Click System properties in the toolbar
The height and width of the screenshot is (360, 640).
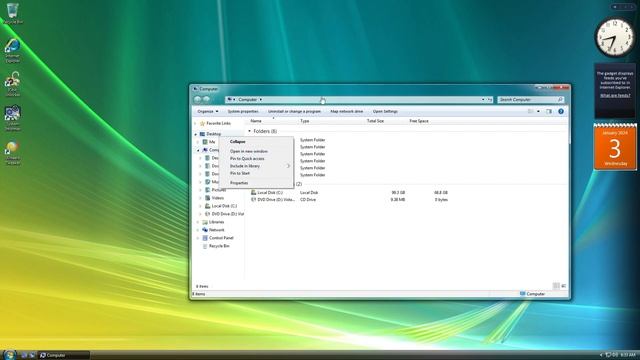click(243, 111)
